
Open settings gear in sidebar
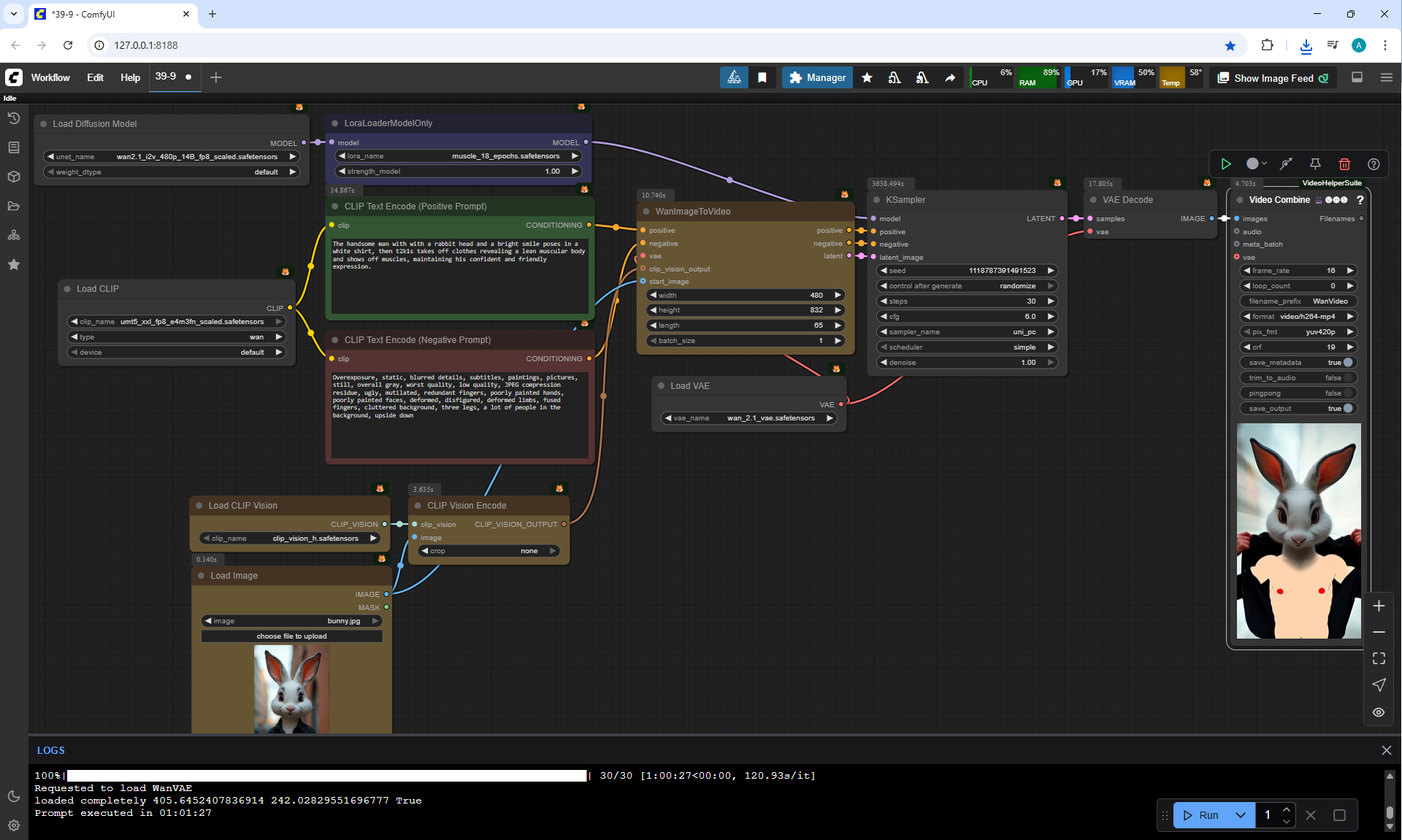coord(13,825)
